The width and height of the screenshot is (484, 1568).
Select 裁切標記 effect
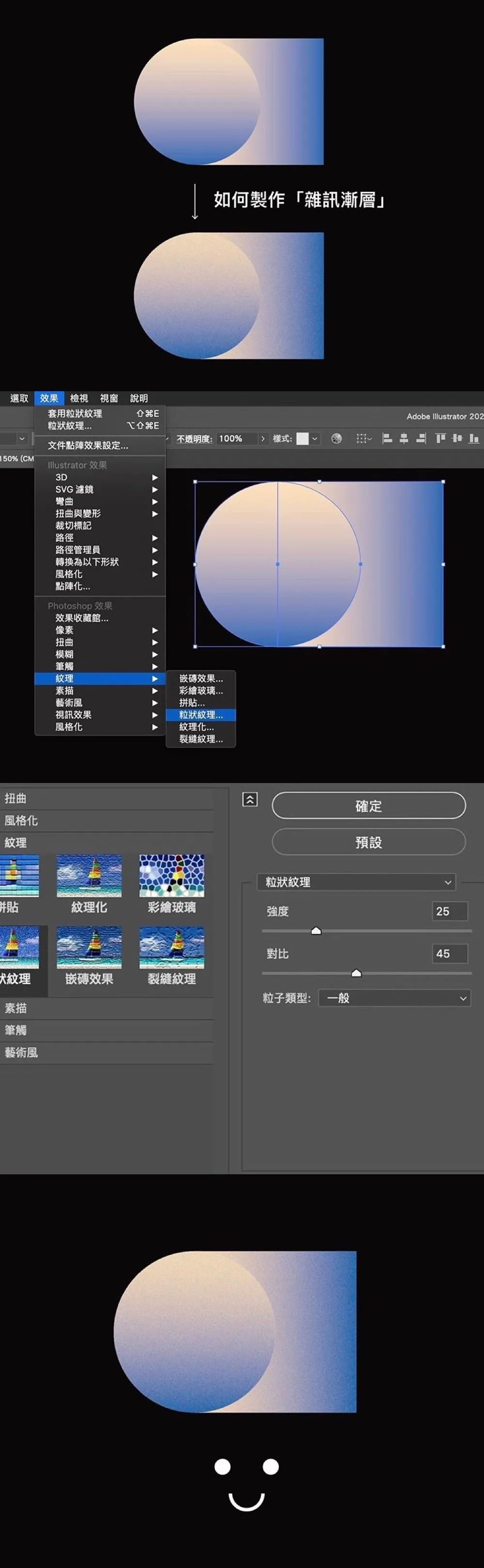point(100,525)
